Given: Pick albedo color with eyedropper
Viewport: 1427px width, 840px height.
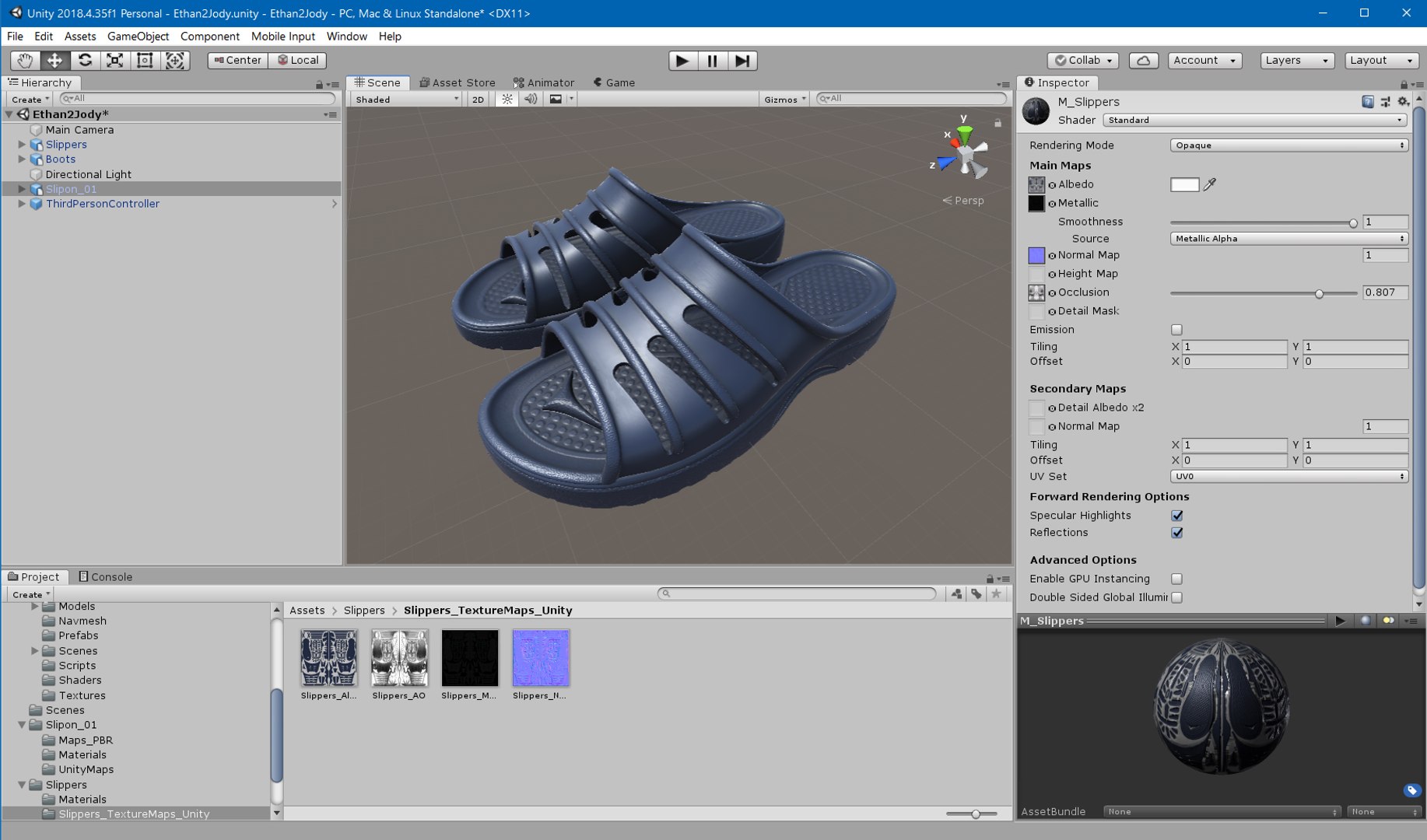Looking at the screenshot, I should [1209, 184].
